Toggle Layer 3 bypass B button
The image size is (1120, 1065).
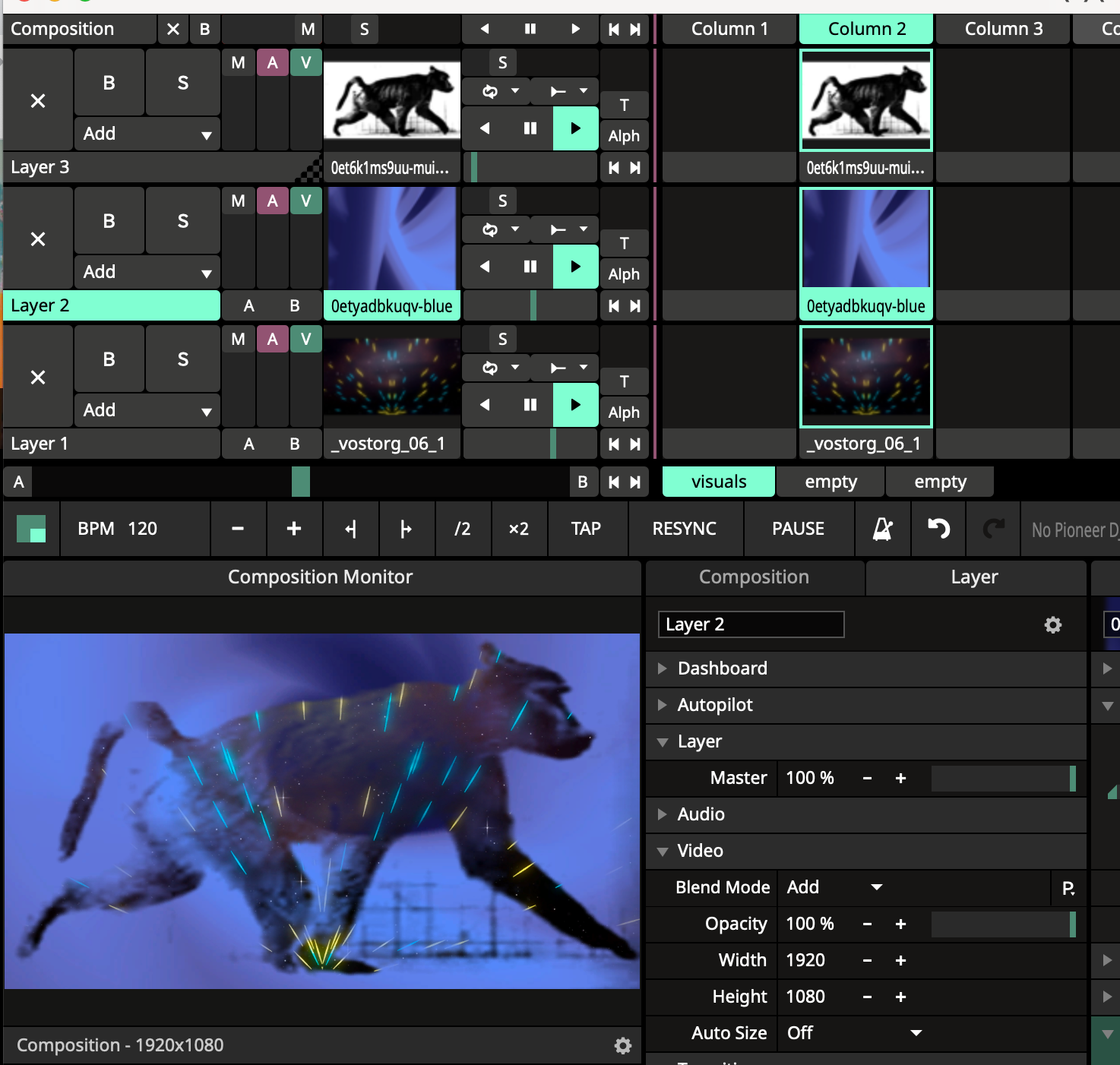click(109, 83)
